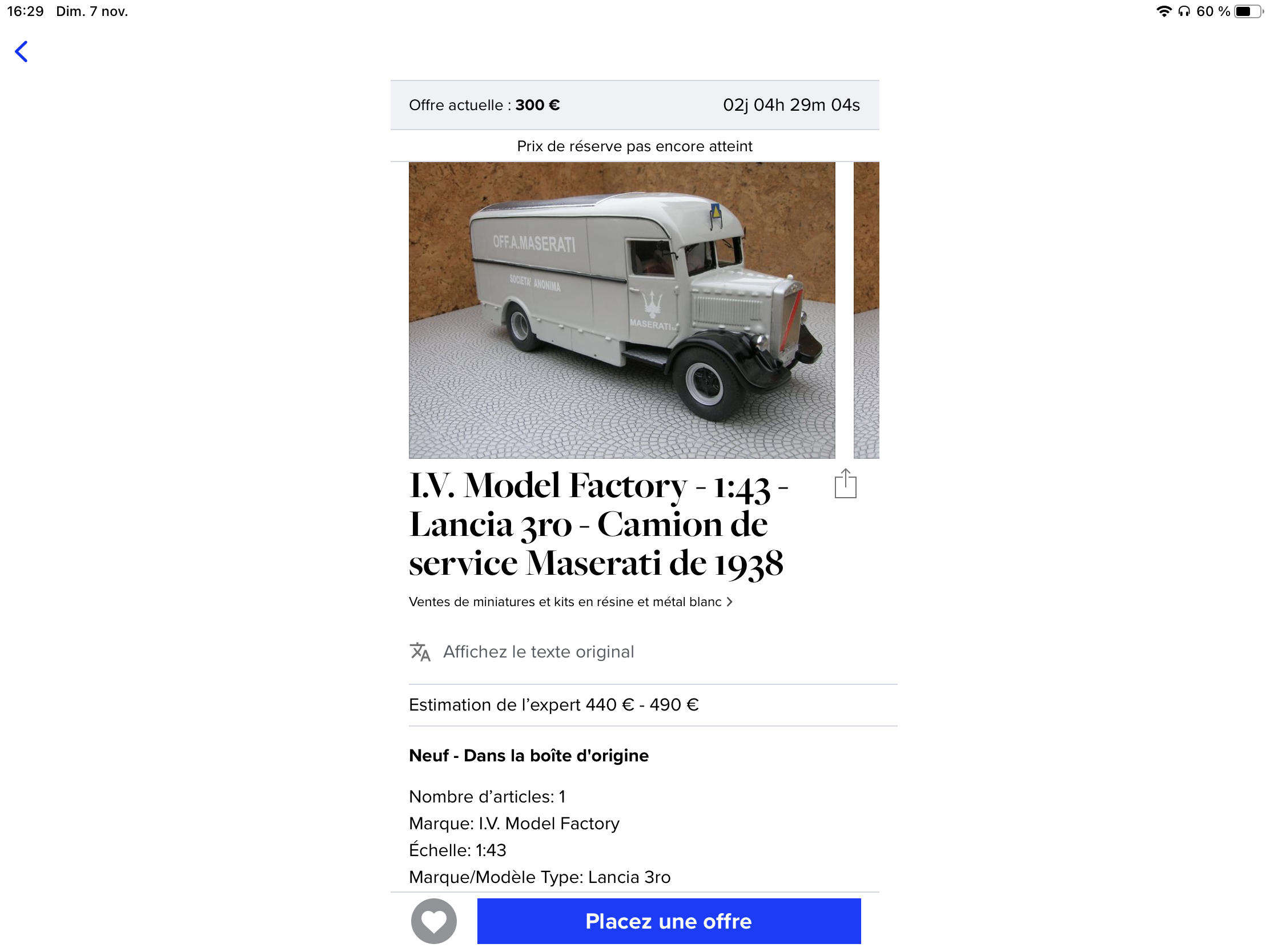1270x952 pixels.
Task: Open Ventes de miniatures et kits category link
Action: click(x=565, y=602)
